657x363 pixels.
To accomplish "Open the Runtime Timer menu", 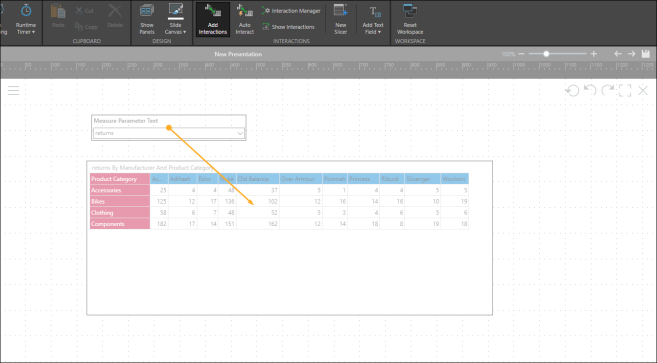I will [26, 19].
